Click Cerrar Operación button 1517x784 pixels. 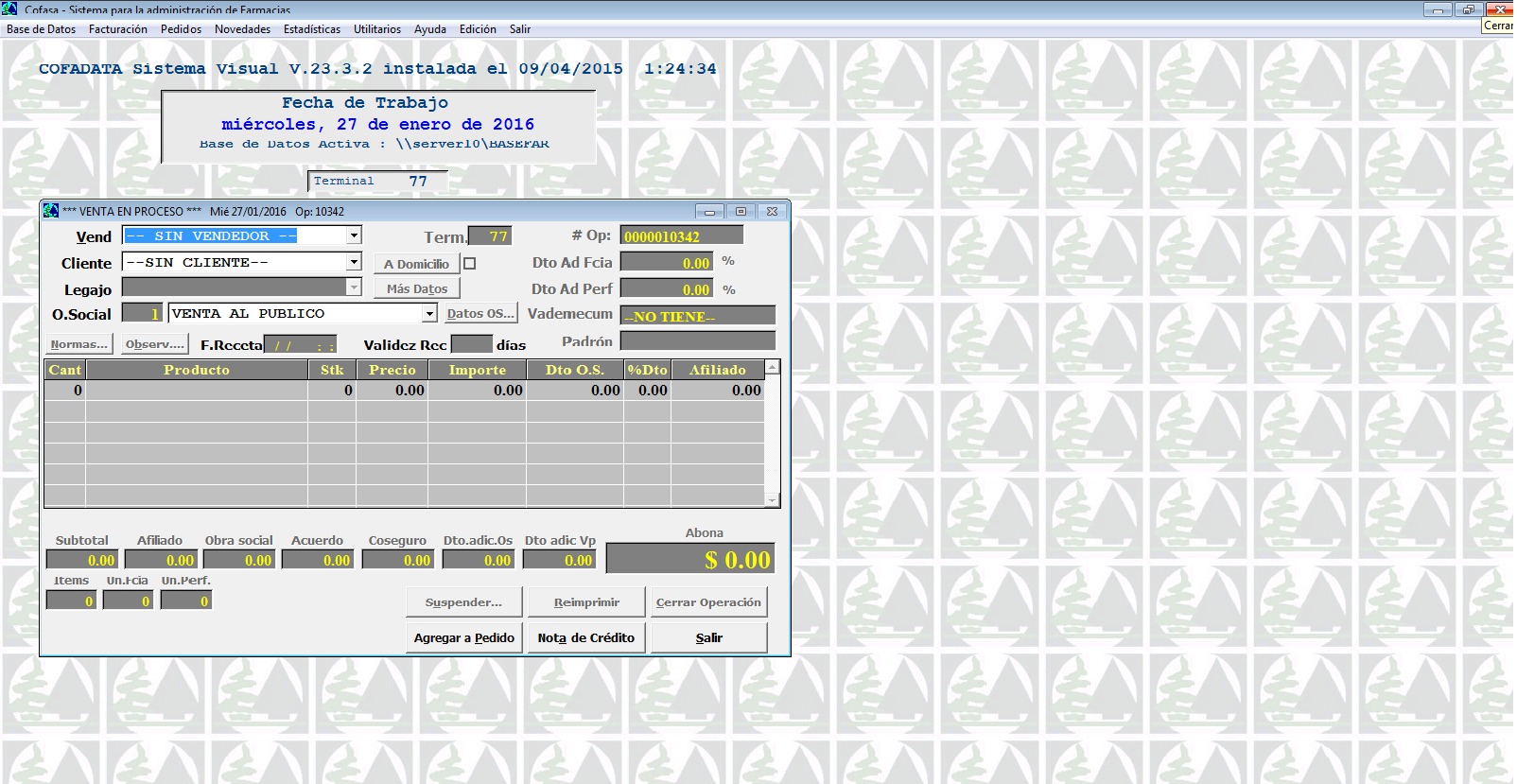[x=708, y=602]
